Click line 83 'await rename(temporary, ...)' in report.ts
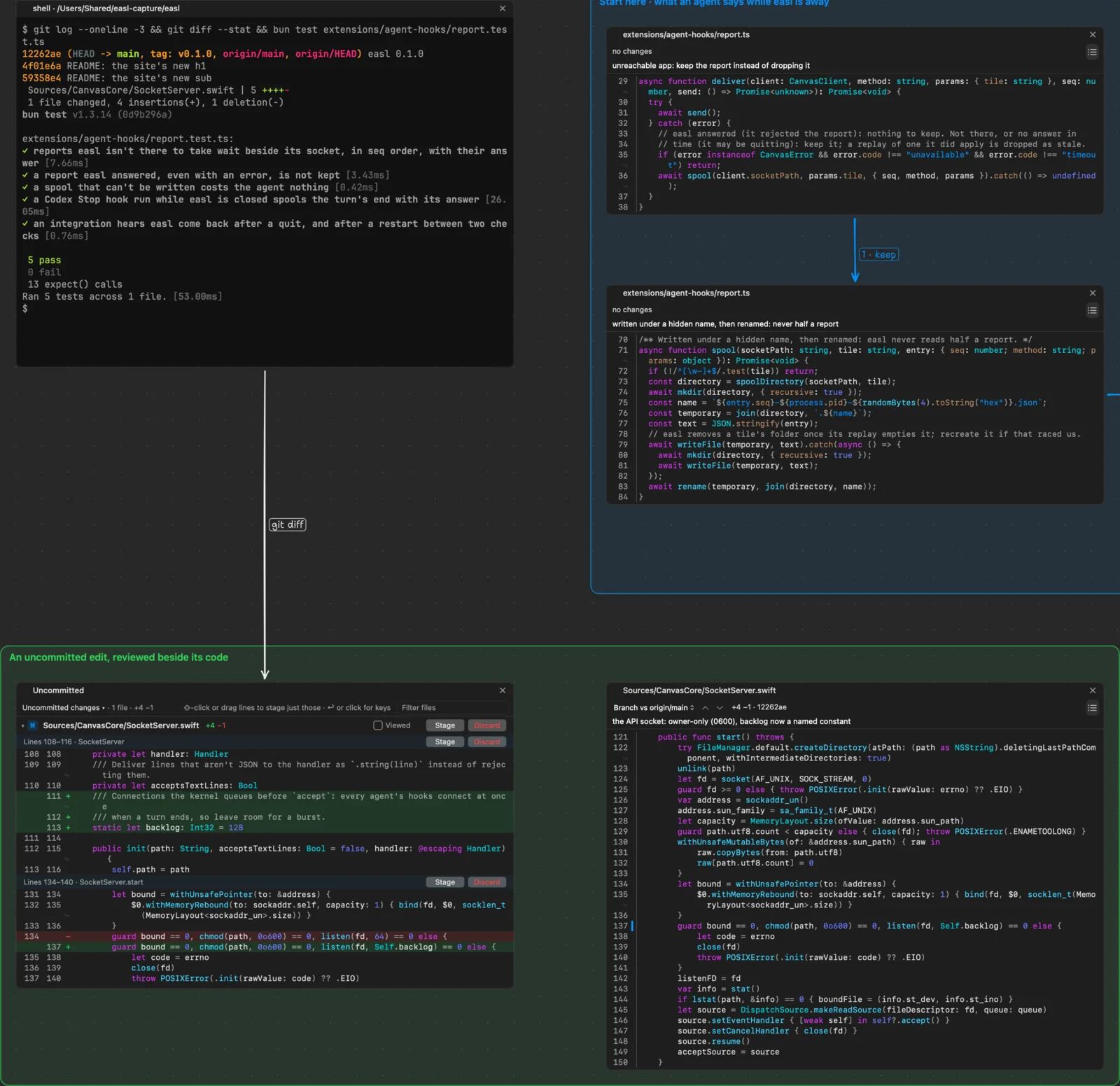1120x1086 pixels. click(855, 487)
